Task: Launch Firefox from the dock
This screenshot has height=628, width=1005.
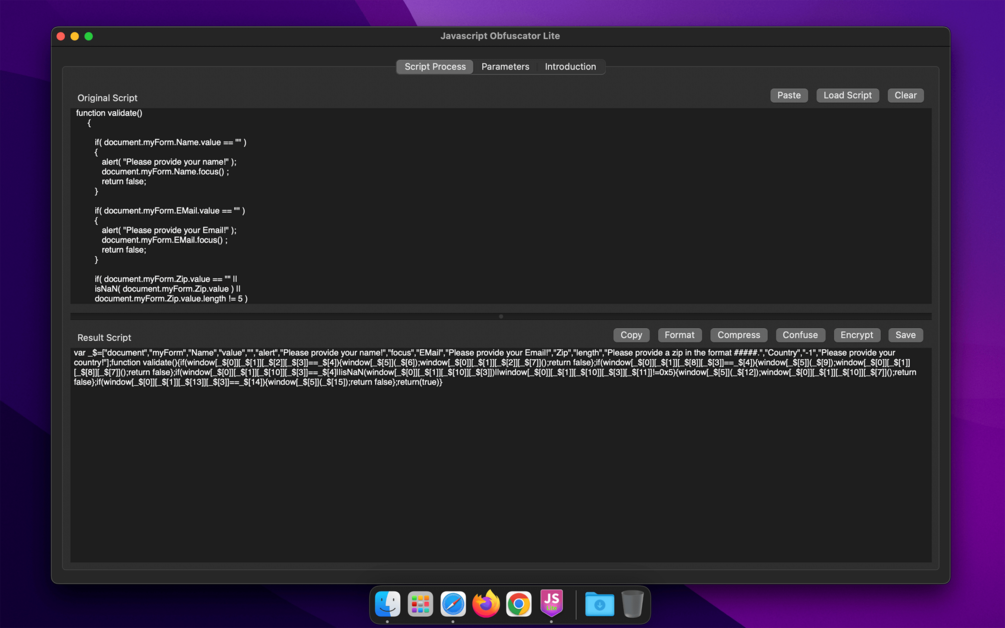Action: pyautogui.click(x=486, y=604)
